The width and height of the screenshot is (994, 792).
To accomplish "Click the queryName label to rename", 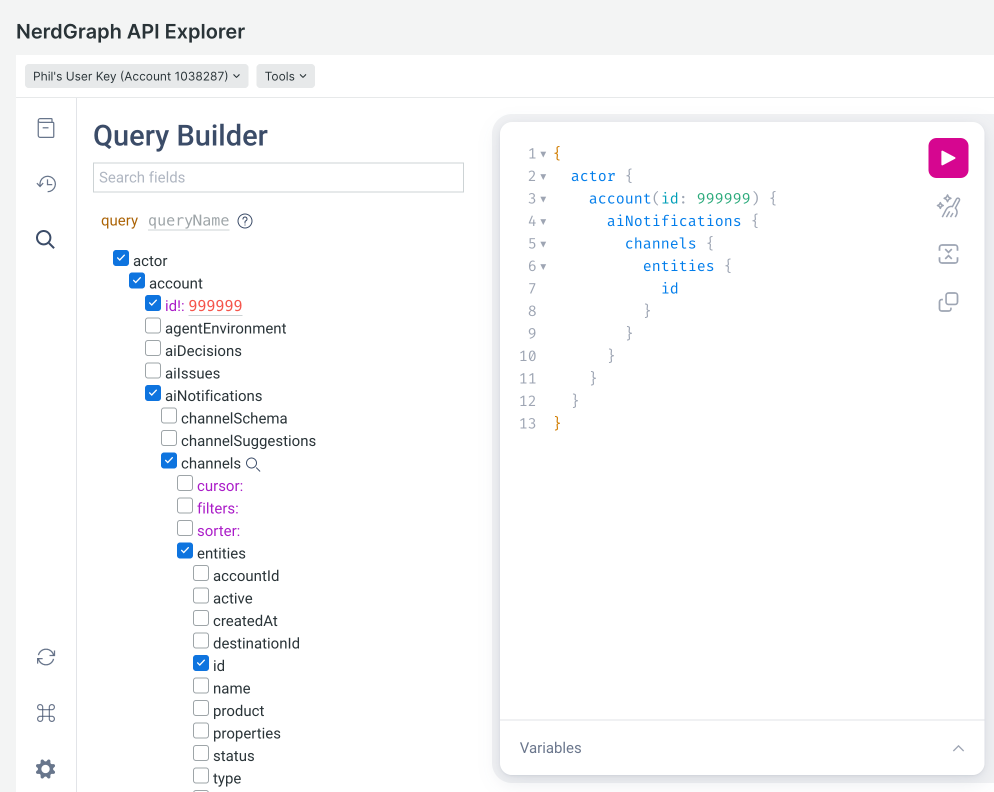I will (x=188, y=221).
